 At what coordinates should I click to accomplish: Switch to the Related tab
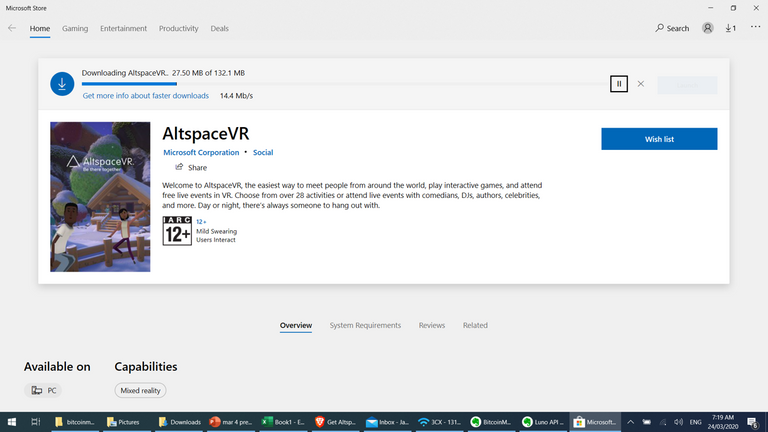click(475, 325)
